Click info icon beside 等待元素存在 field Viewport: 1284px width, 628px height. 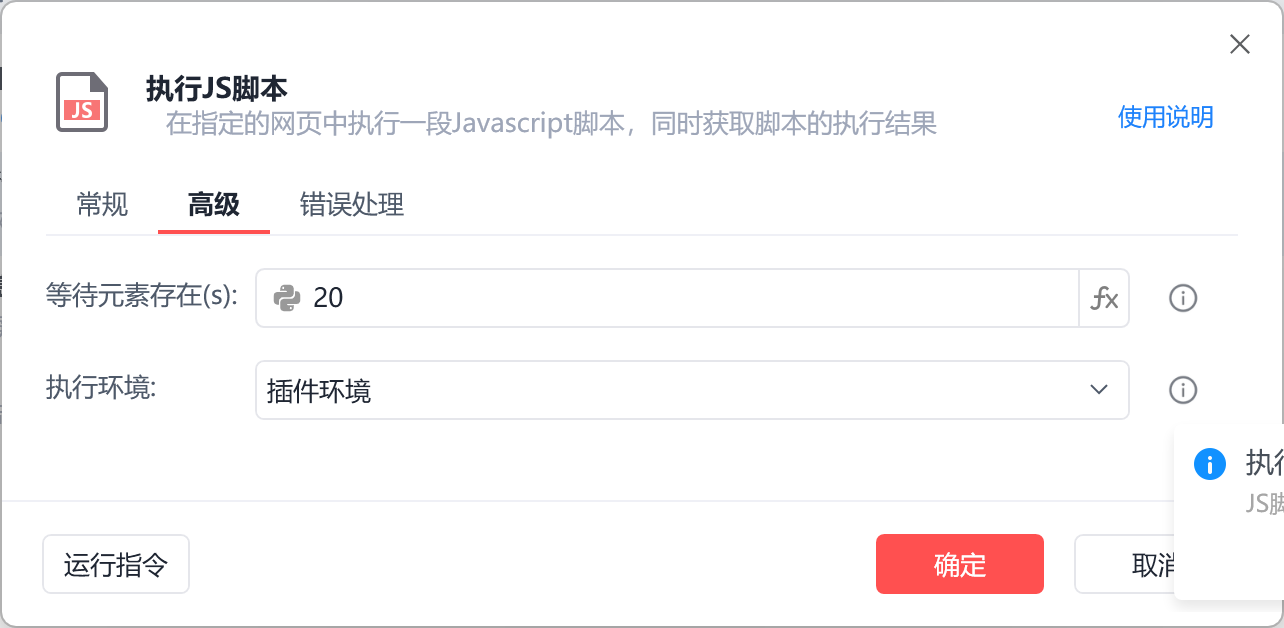point(1183,298)
